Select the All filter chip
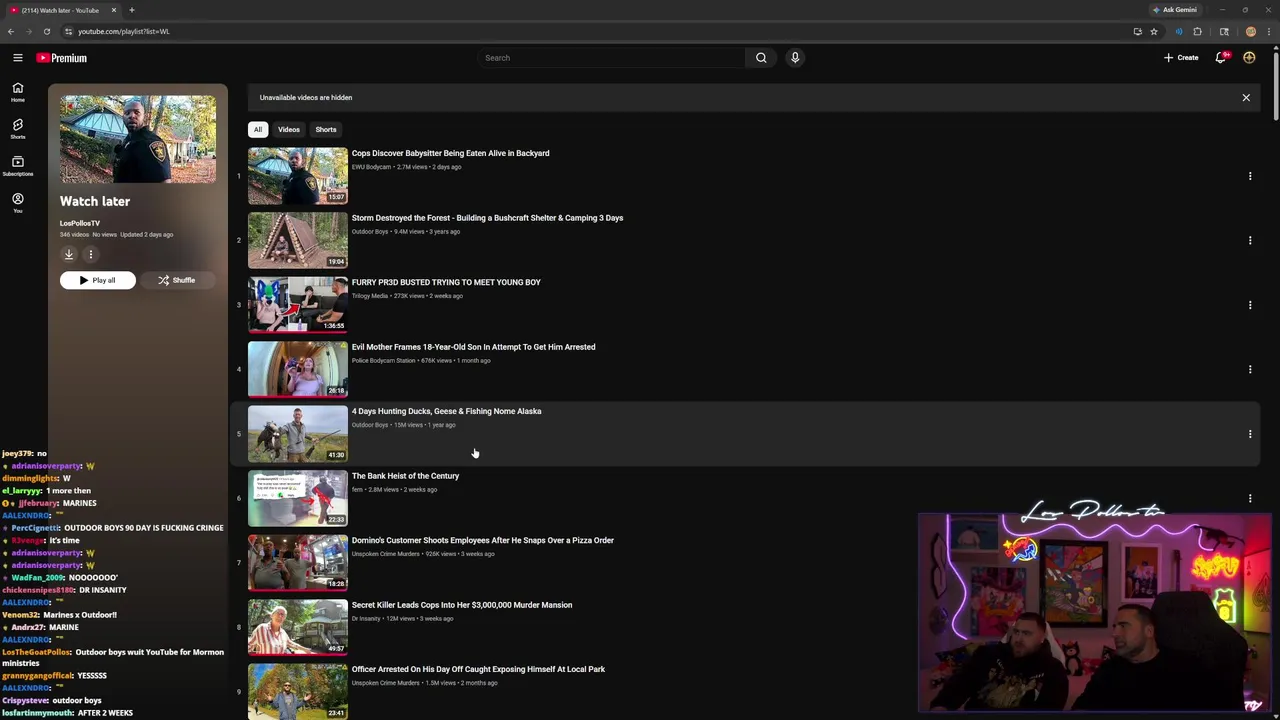The width and height of the screenshot is (1280, 720). pyautogui.click(x=258, y=129)
